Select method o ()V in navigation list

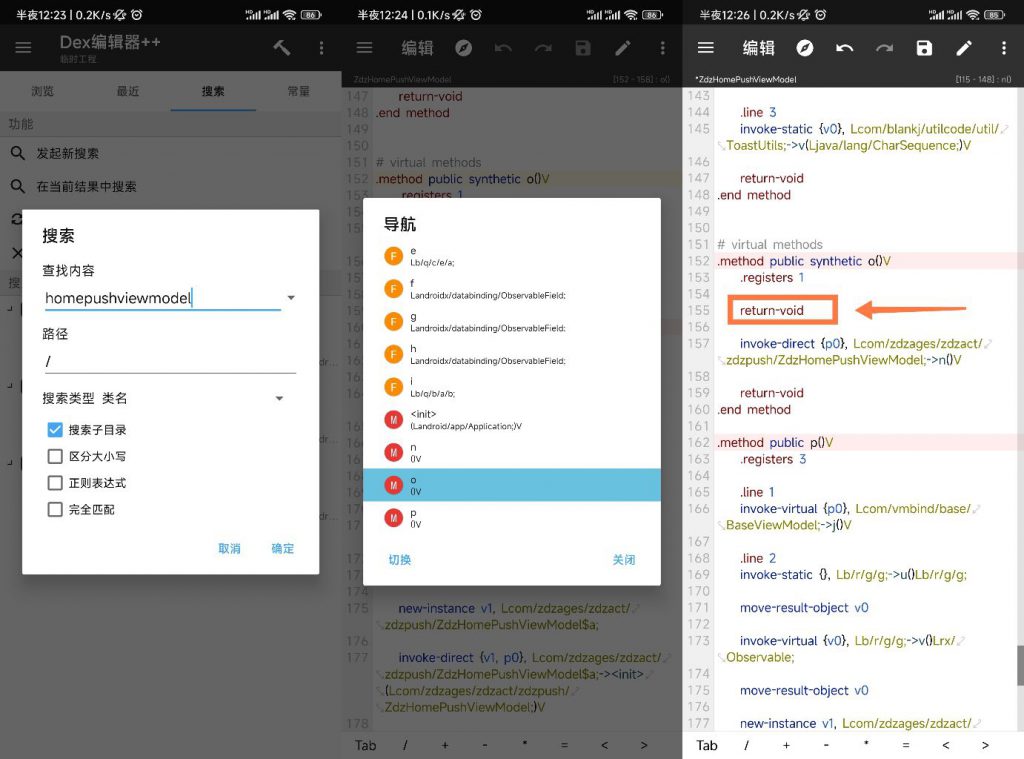coord(511,485)
